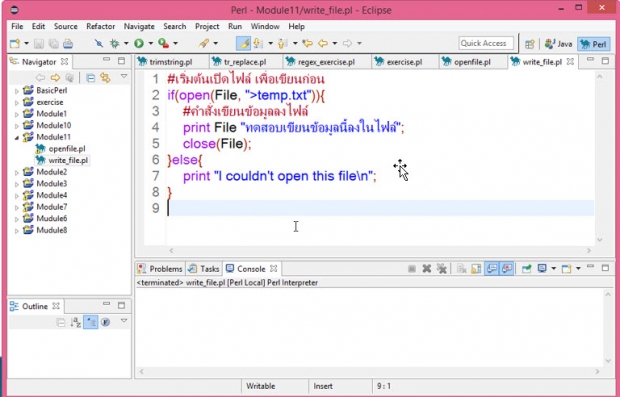Image resolution: width=620 pixels, height=397 pixels.
Task: Click the Insert mode status entry
Action: point(323,386)
